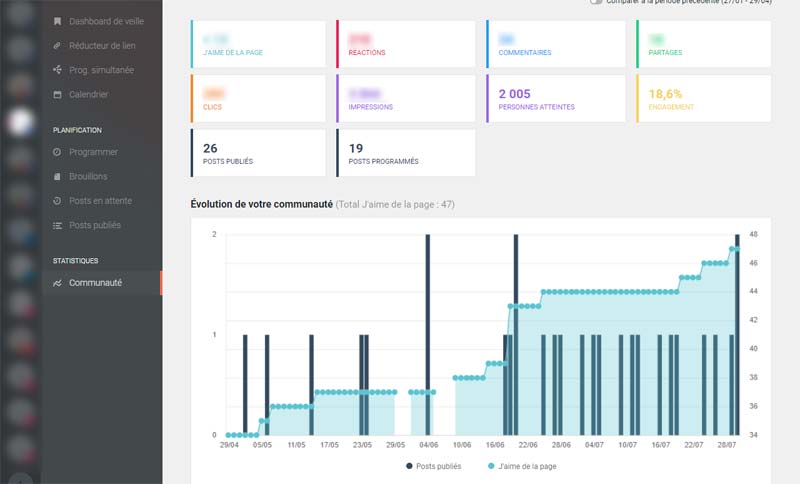Click the Dashboard de veille bookmark icon

coord(57,21)
